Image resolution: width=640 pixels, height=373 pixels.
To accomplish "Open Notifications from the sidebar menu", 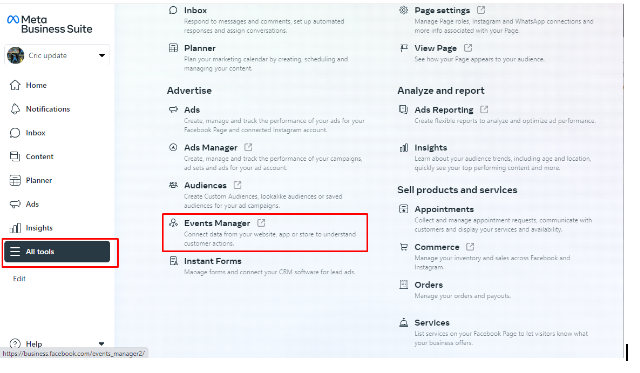I will 48,109.
